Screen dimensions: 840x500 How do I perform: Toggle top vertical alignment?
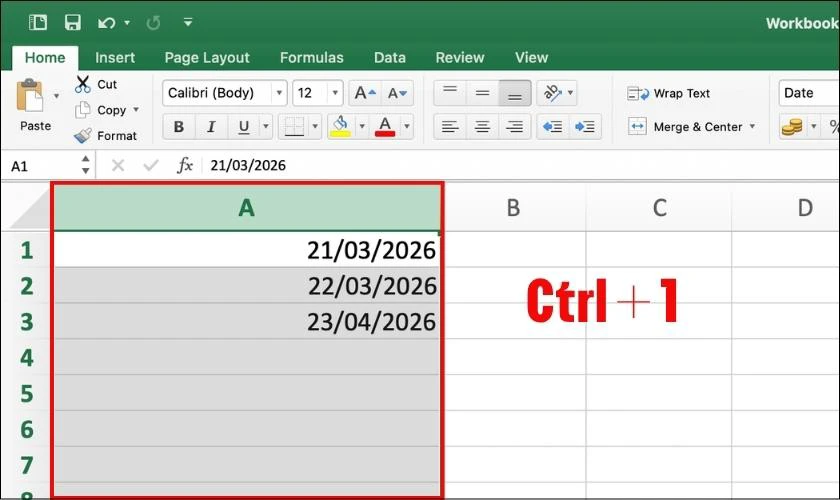coord(450,93)
